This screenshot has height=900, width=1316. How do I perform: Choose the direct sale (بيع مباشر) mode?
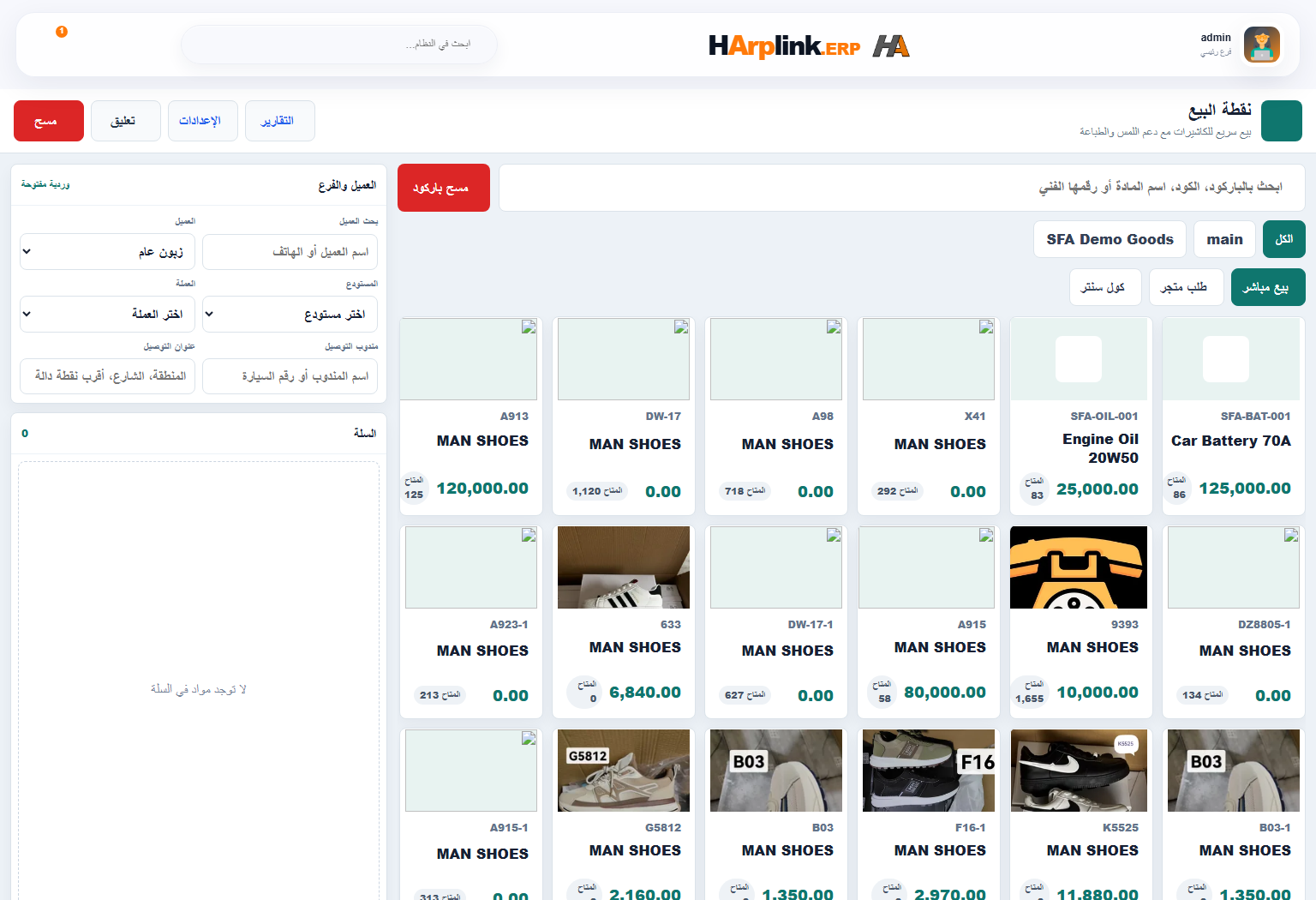(1268, 287)
